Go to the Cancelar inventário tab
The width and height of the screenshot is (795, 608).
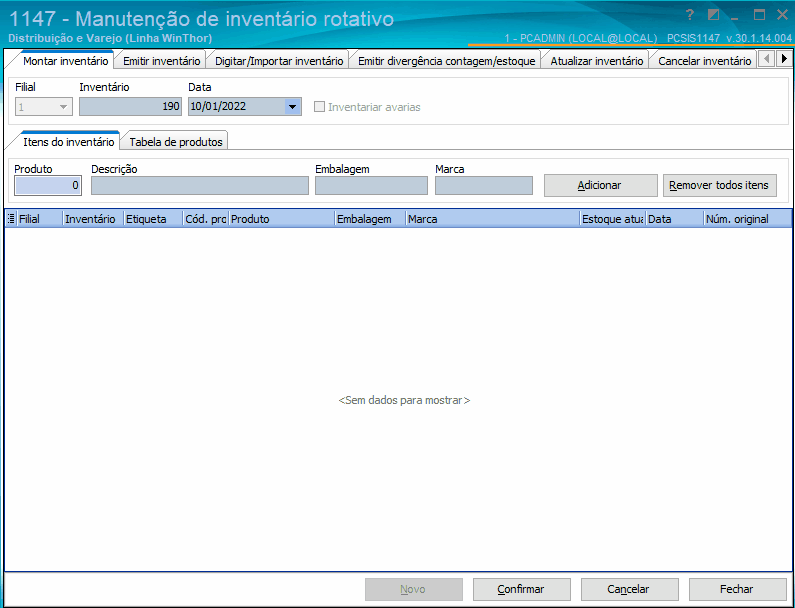tap(704, 61)
